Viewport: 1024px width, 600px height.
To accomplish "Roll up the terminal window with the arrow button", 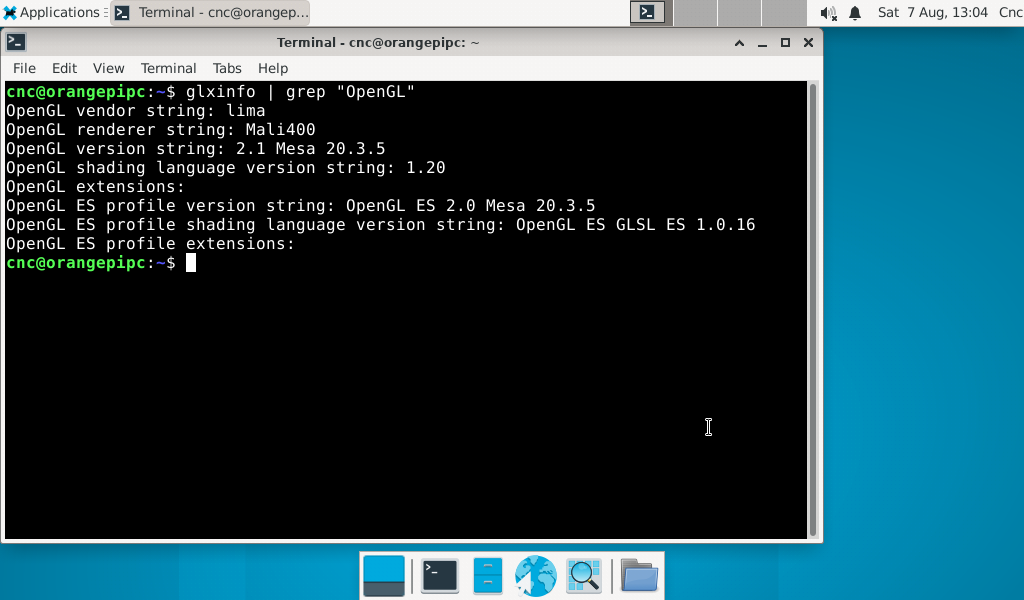I will click(739, 43).
